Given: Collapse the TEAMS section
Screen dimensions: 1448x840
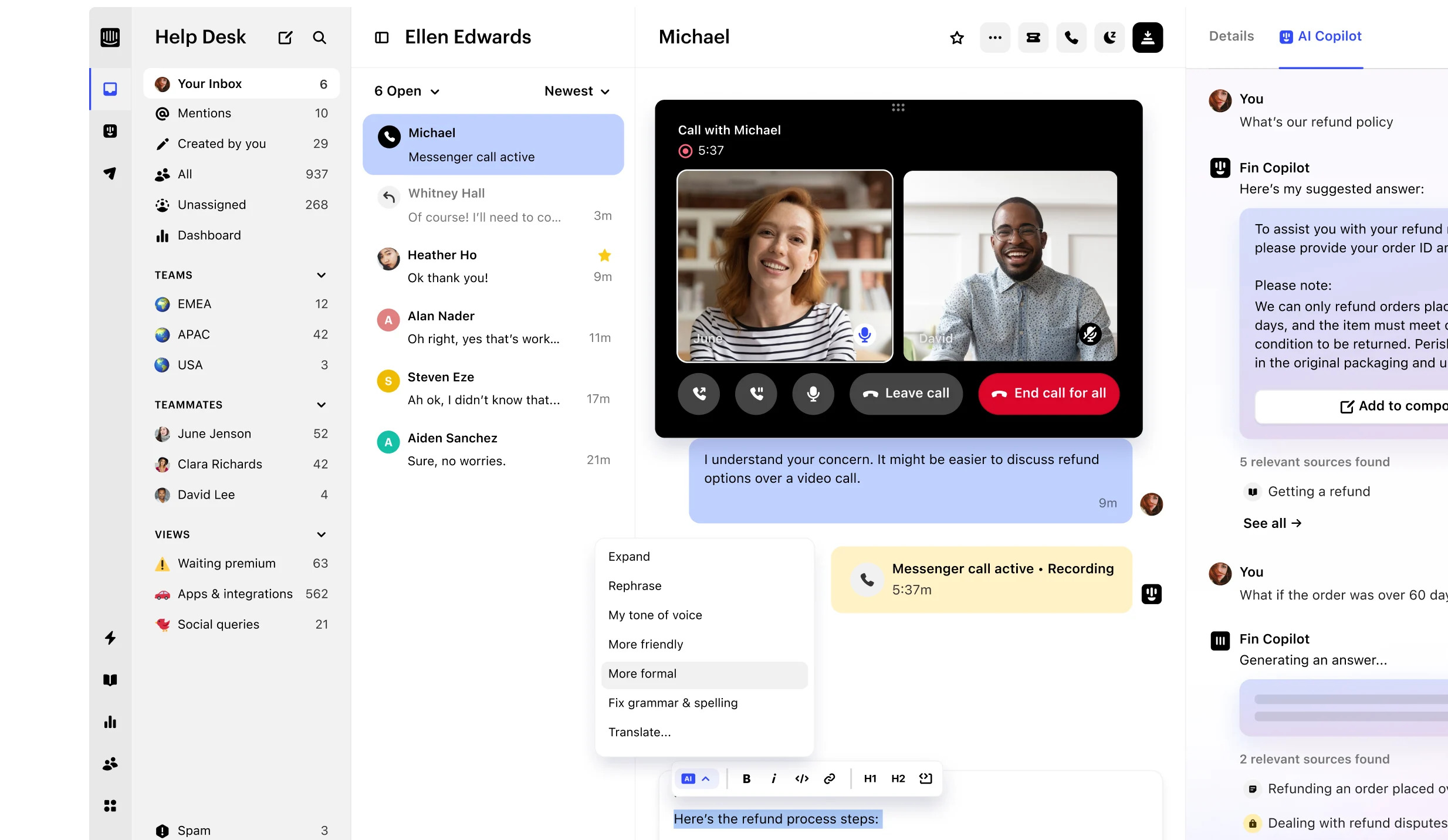Looking at the screenshot, I should [x=322, y=275].
